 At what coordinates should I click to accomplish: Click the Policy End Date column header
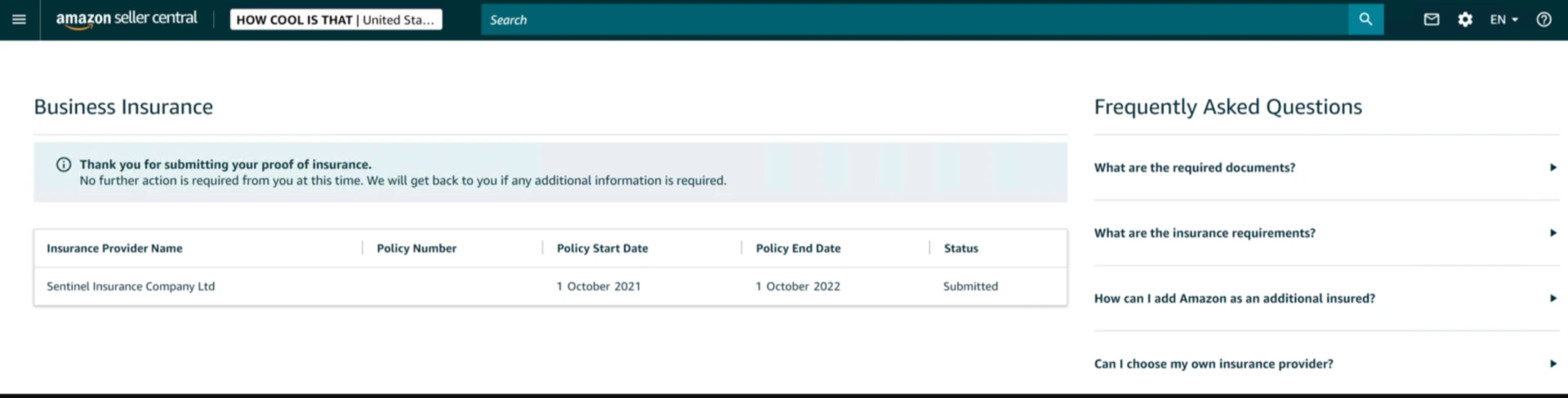pyautogui.click(x=798, y=248)
